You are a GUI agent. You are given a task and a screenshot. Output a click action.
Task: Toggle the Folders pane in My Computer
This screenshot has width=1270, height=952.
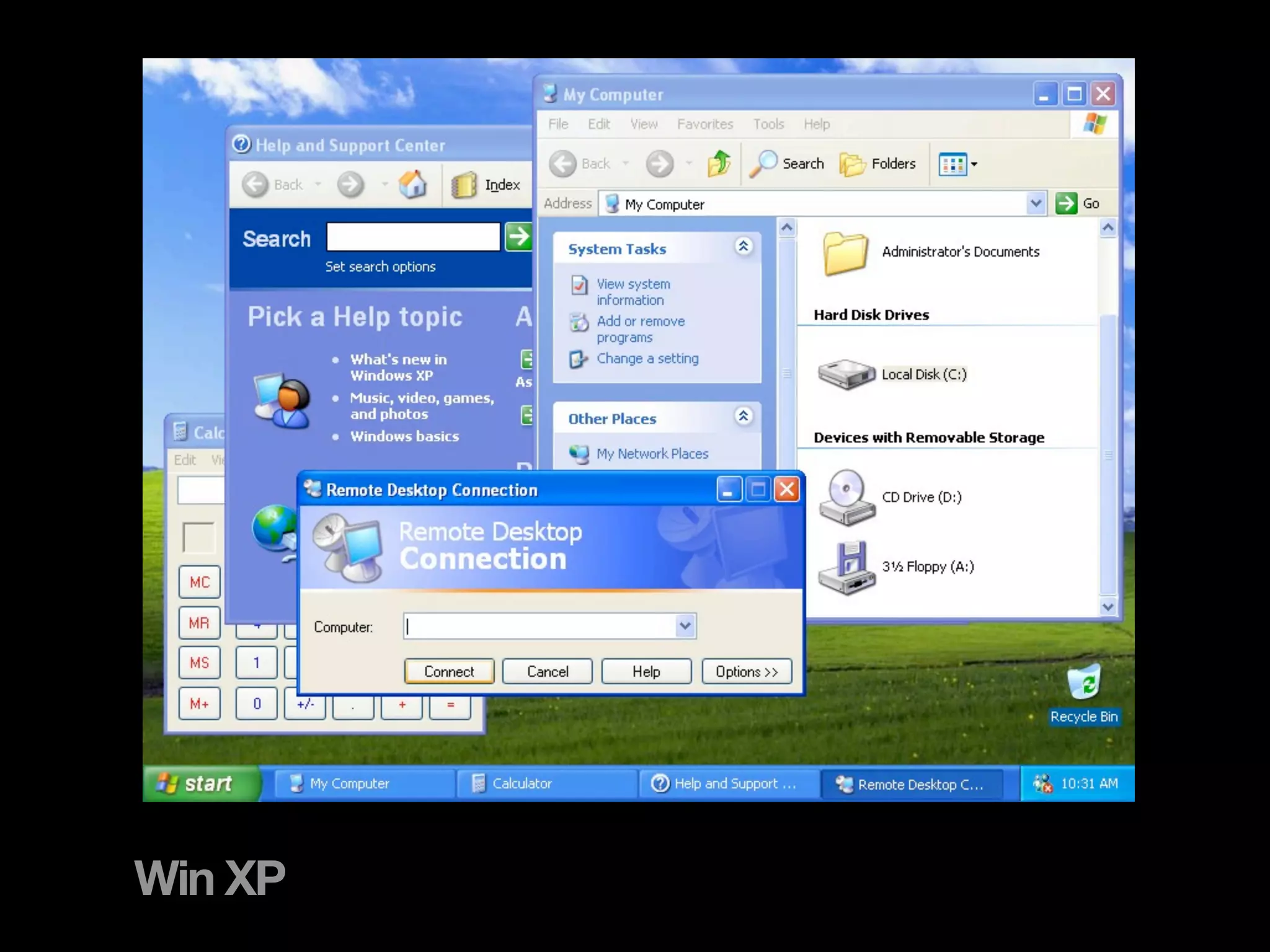point(877,164)
